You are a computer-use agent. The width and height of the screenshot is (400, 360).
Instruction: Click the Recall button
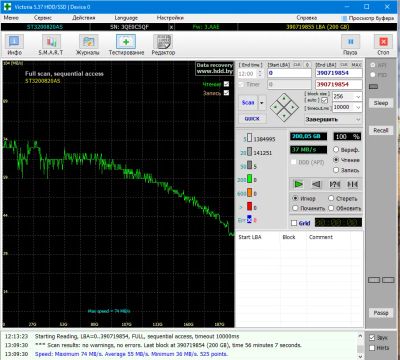381,130
